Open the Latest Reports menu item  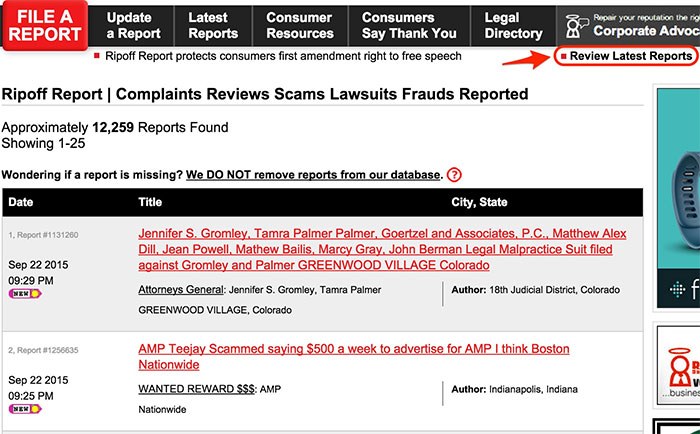(213, 25)
